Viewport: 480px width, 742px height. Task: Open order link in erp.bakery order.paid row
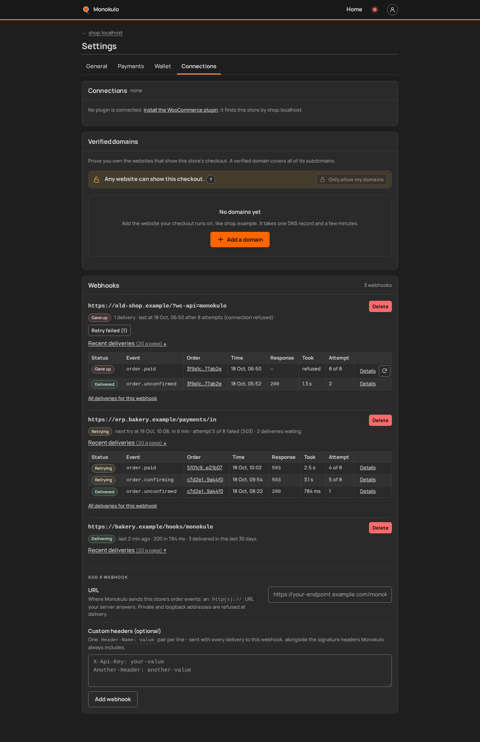pos(204,468)
